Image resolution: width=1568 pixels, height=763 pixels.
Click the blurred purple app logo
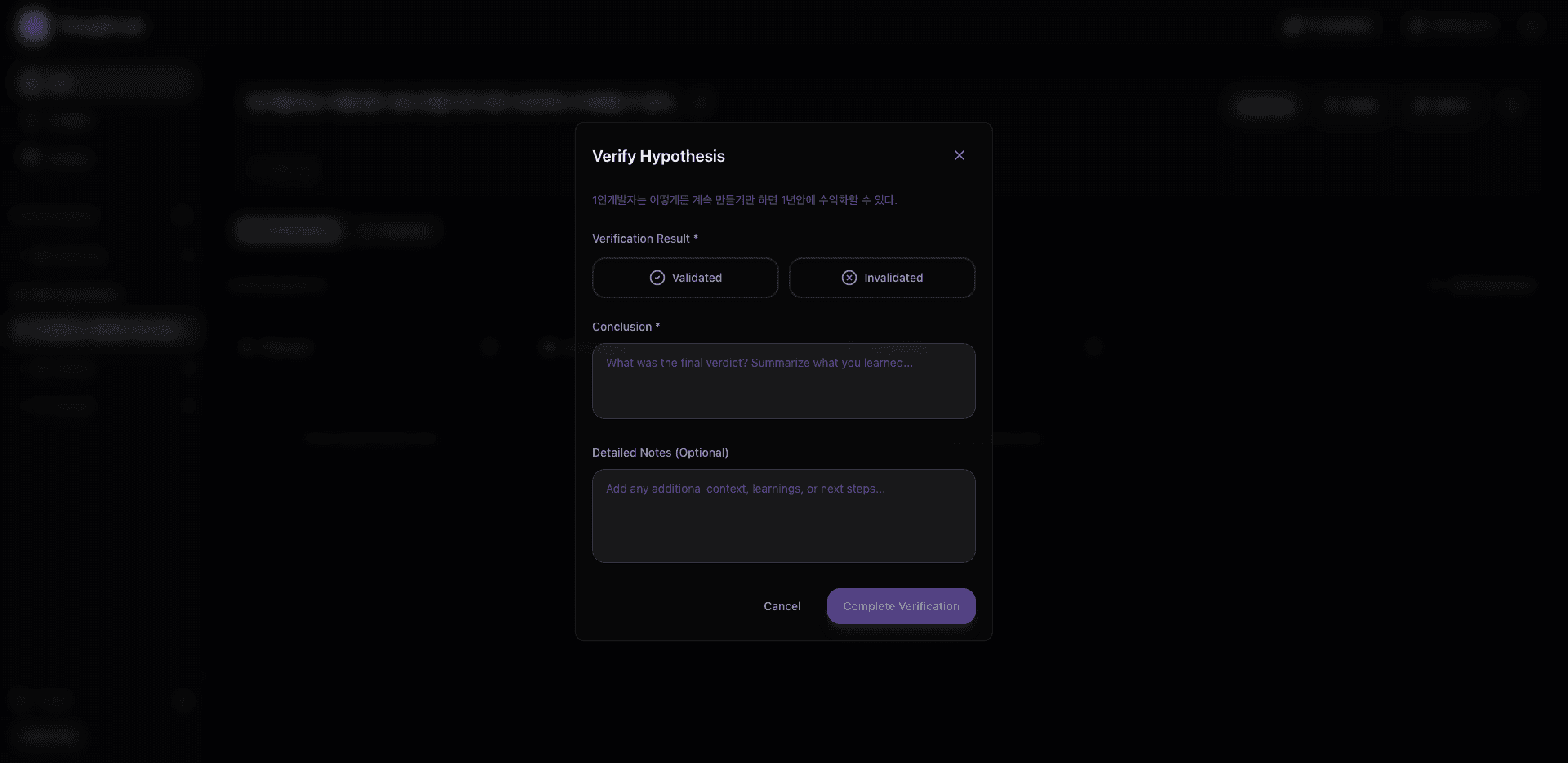(x=33, y=26)
